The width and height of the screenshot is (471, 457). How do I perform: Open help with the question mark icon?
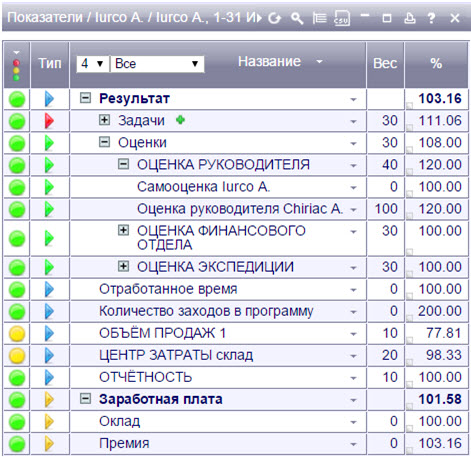coord(431,18)
